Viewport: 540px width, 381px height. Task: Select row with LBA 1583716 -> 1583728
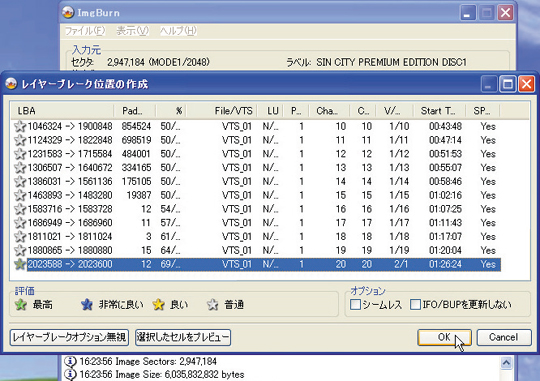[x=257, y=209]
